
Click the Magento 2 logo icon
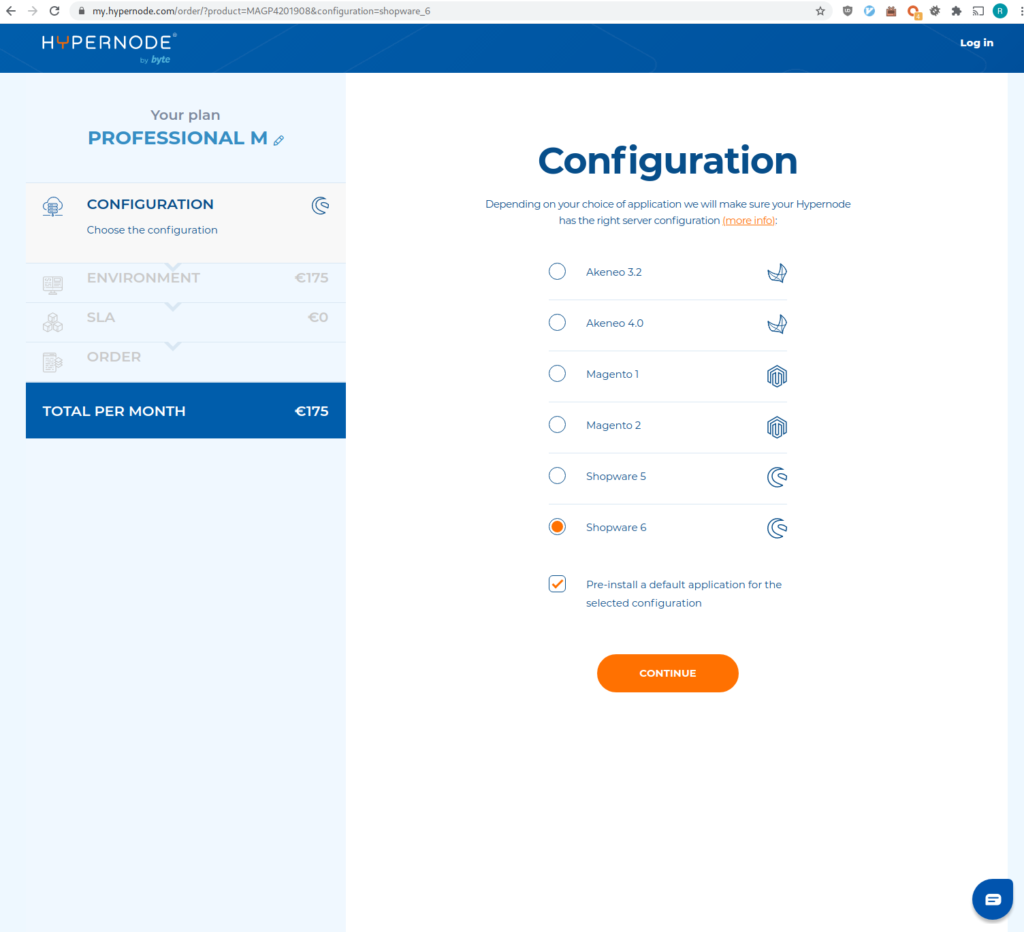pyautogui.click(x=776, y=427)
